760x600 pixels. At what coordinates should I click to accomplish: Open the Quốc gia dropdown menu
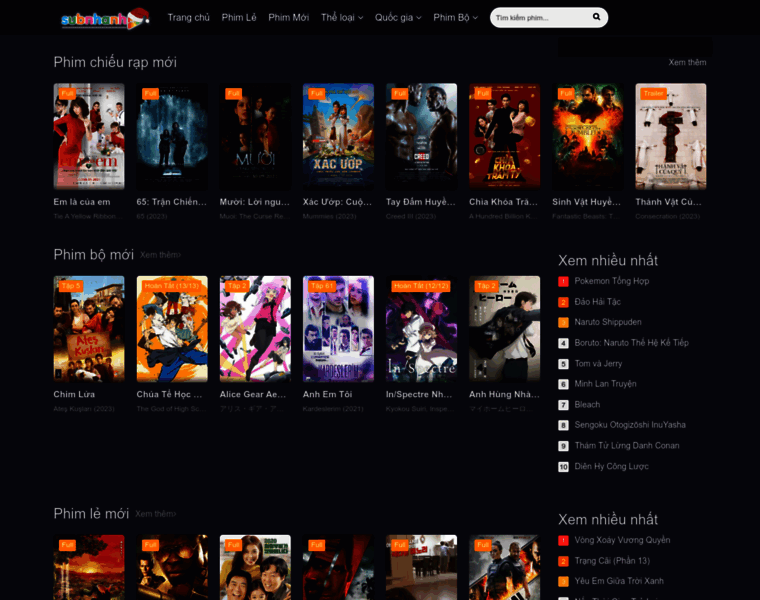[398, 18]
